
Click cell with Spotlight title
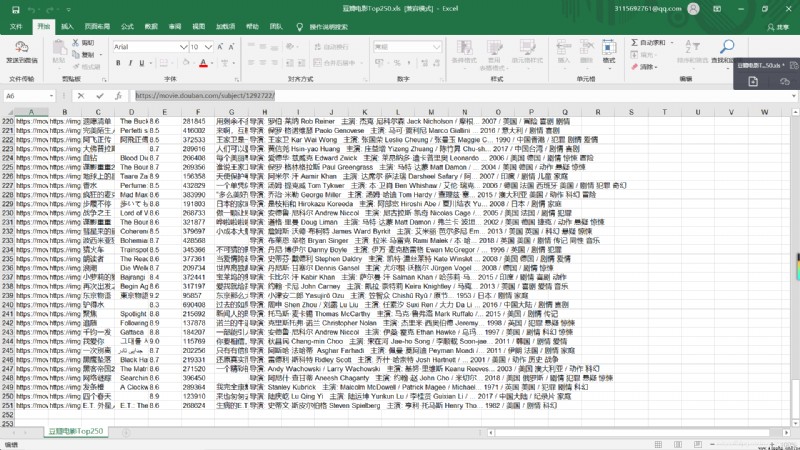pyautogui.click(x=132, y=314)
